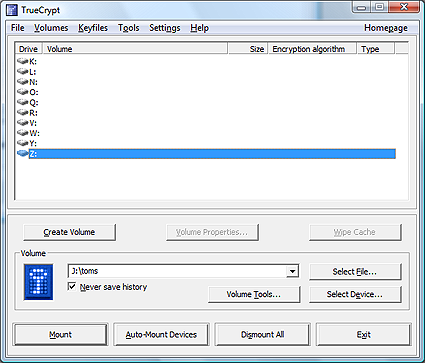This screenshot has height=363, width=425.
Task: Open the Keyfiles menu
Action: [93, 28]
